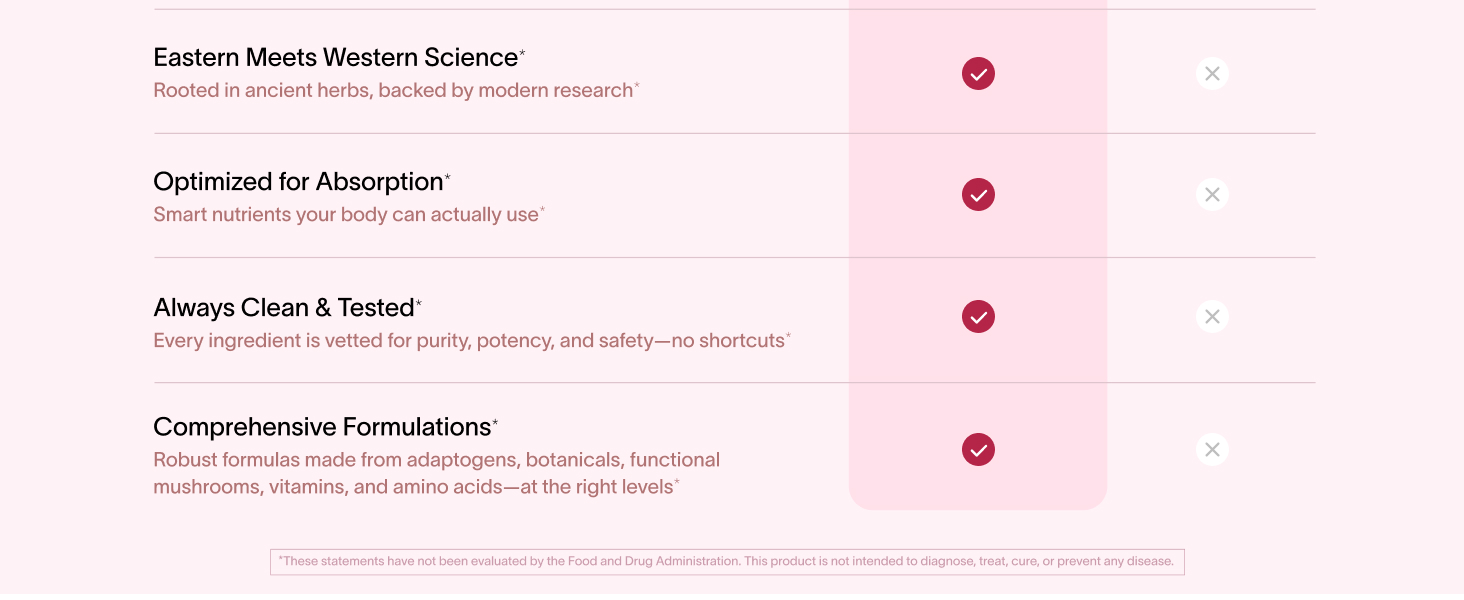
Task: Click checkmark icon for Always Clean & Tested
Action: (978, 317)
